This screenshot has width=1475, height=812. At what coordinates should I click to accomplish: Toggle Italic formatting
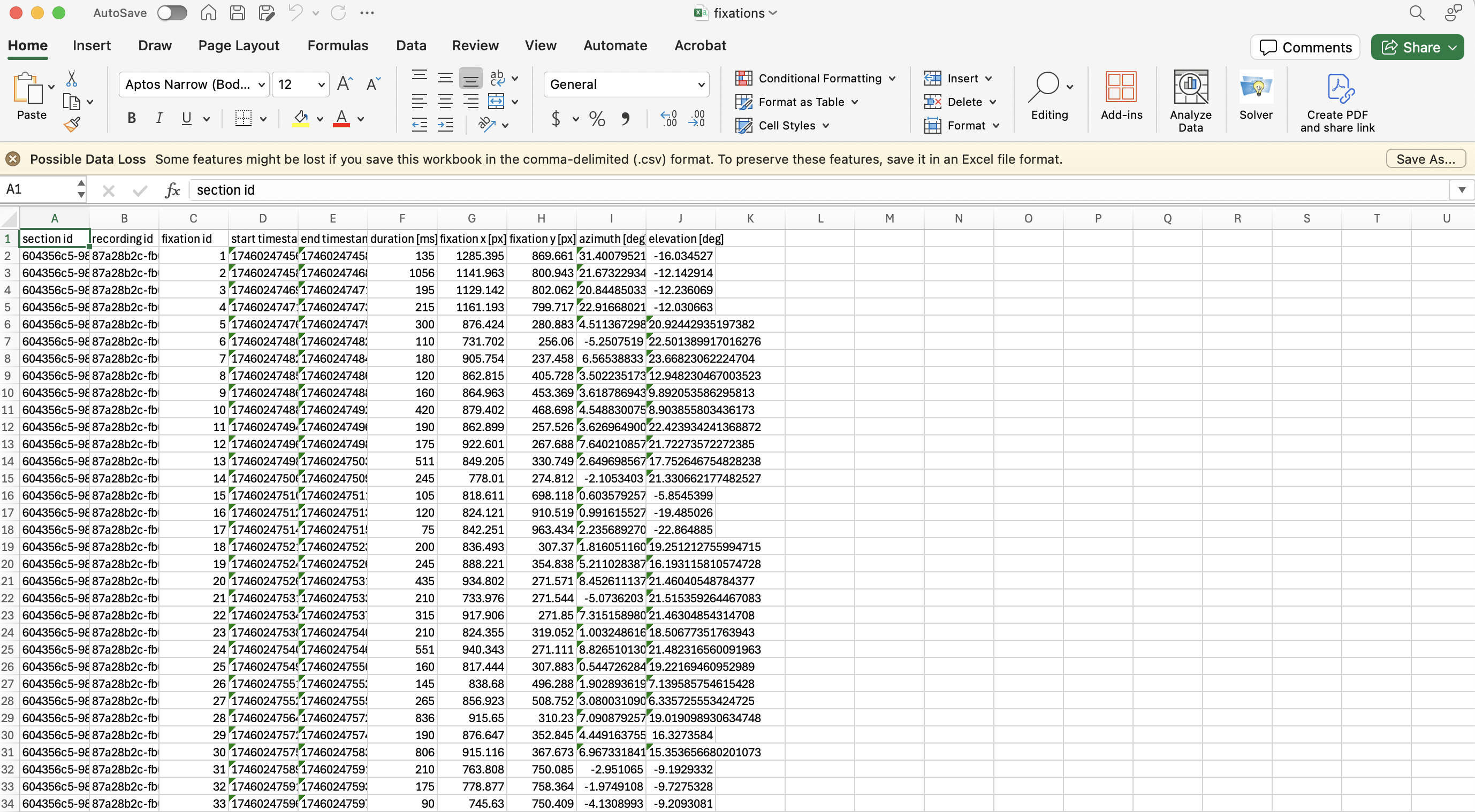pyautogui.click(x=159, y=118)
